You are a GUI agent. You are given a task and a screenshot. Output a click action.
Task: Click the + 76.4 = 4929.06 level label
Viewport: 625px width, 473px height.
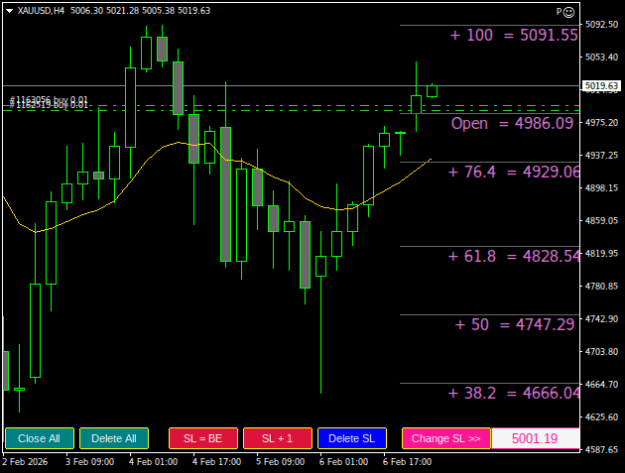(x=514, y=172)
